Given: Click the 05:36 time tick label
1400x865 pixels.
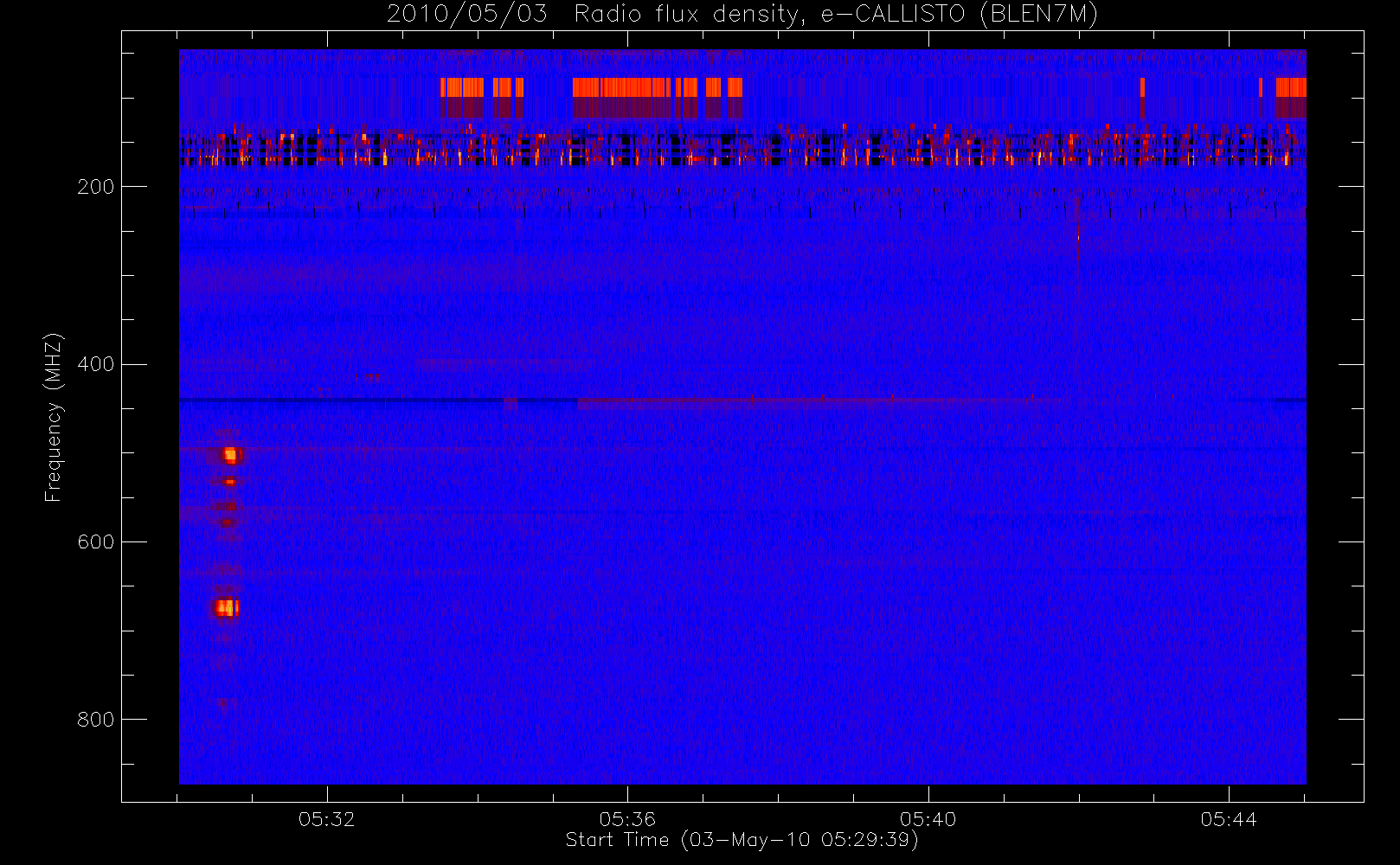Looking at the screenshot, I should (x=627, y=818).
